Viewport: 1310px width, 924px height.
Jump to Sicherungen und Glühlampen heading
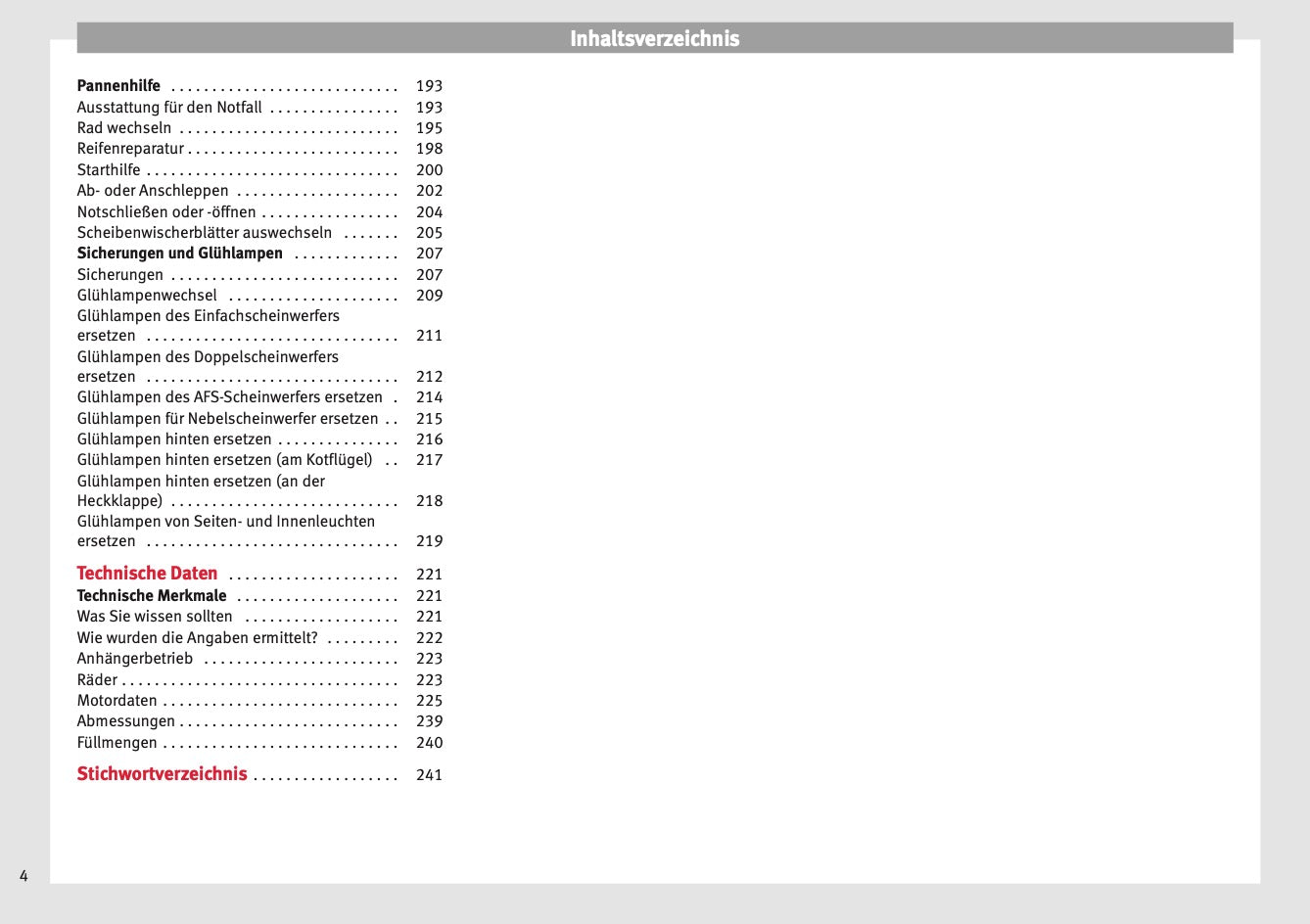point(180,254)
